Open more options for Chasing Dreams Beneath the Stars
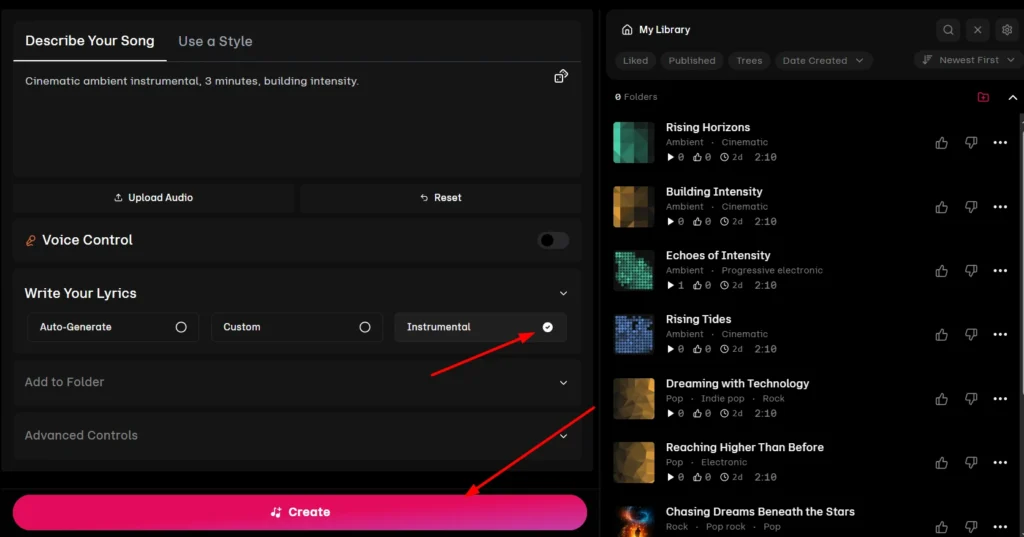The image size is (1024, 537). pyautogui.click(x=1000, y=527)
